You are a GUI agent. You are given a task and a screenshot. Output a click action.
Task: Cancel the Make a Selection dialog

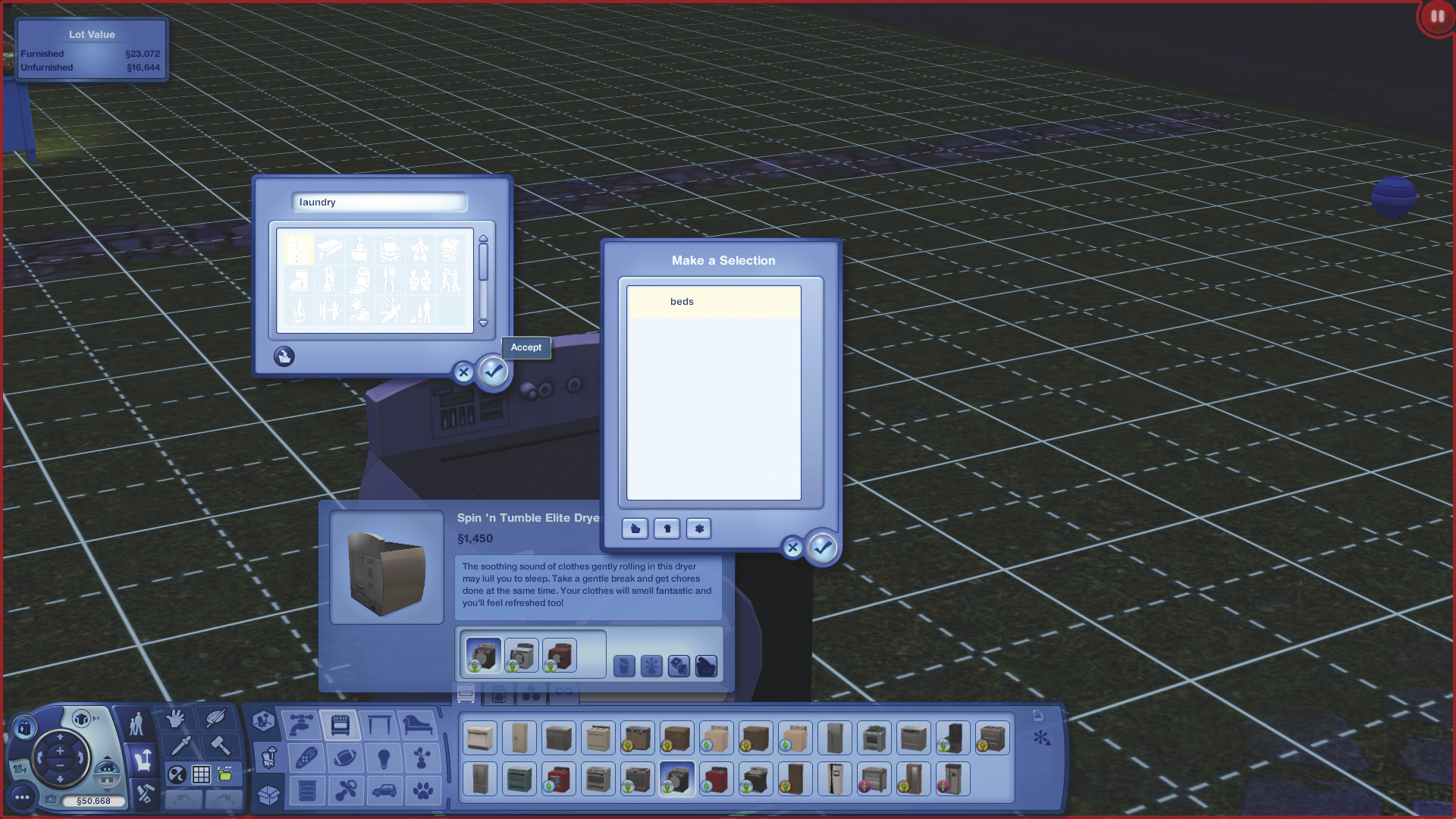point(792,548)
